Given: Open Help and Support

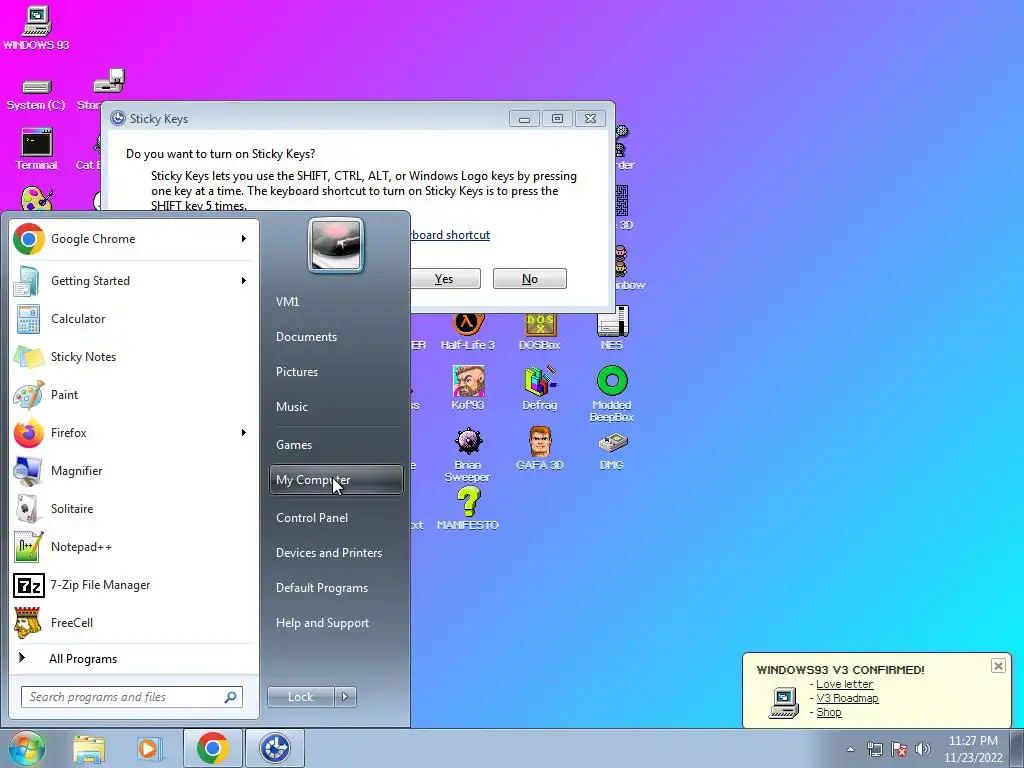Looking at the screenshot, I should click(x=336, y=623).
